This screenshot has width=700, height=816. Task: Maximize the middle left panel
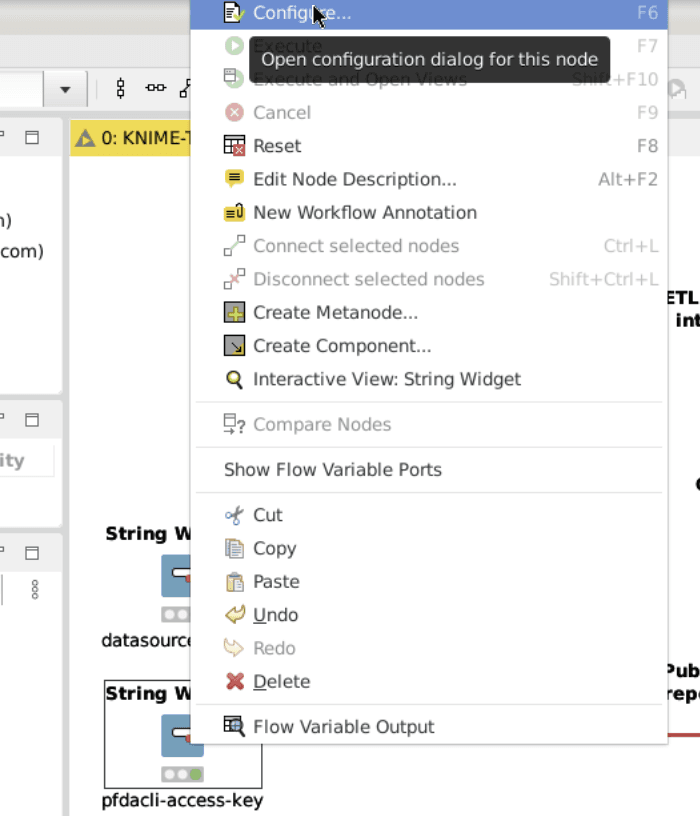point(32,420)
